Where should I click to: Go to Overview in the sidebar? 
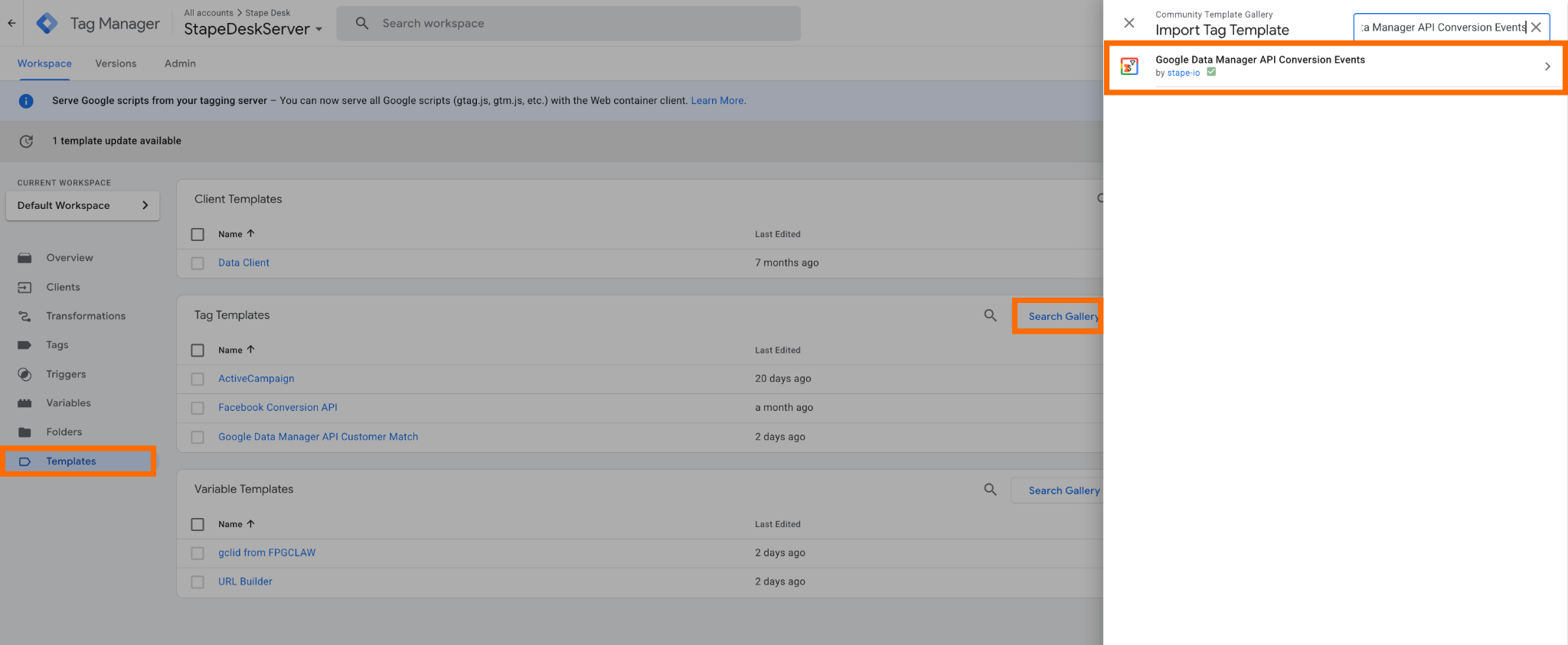[x=70, y=258]
